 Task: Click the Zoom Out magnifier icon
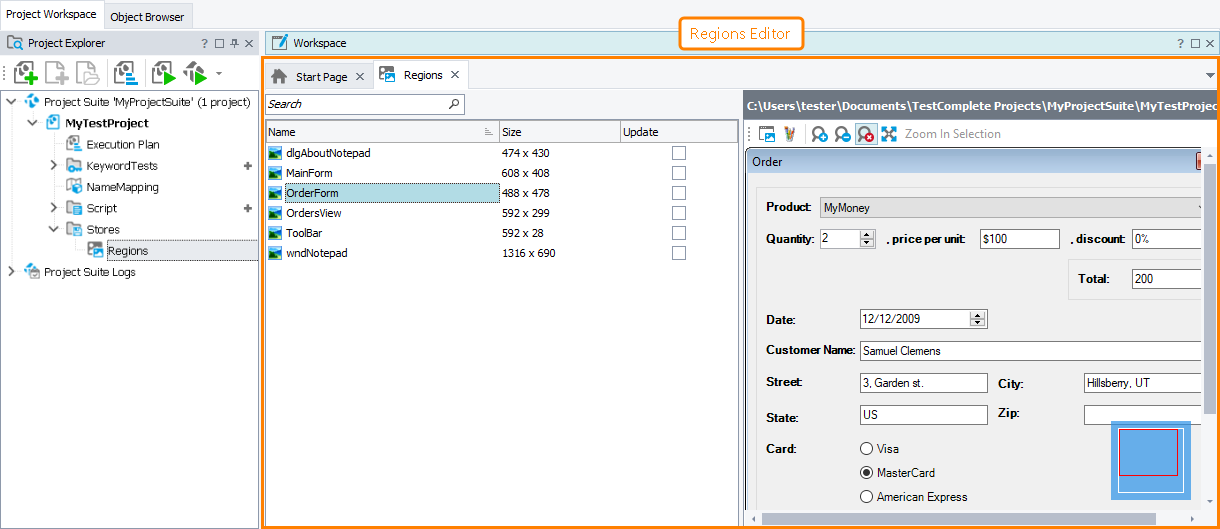842,134
